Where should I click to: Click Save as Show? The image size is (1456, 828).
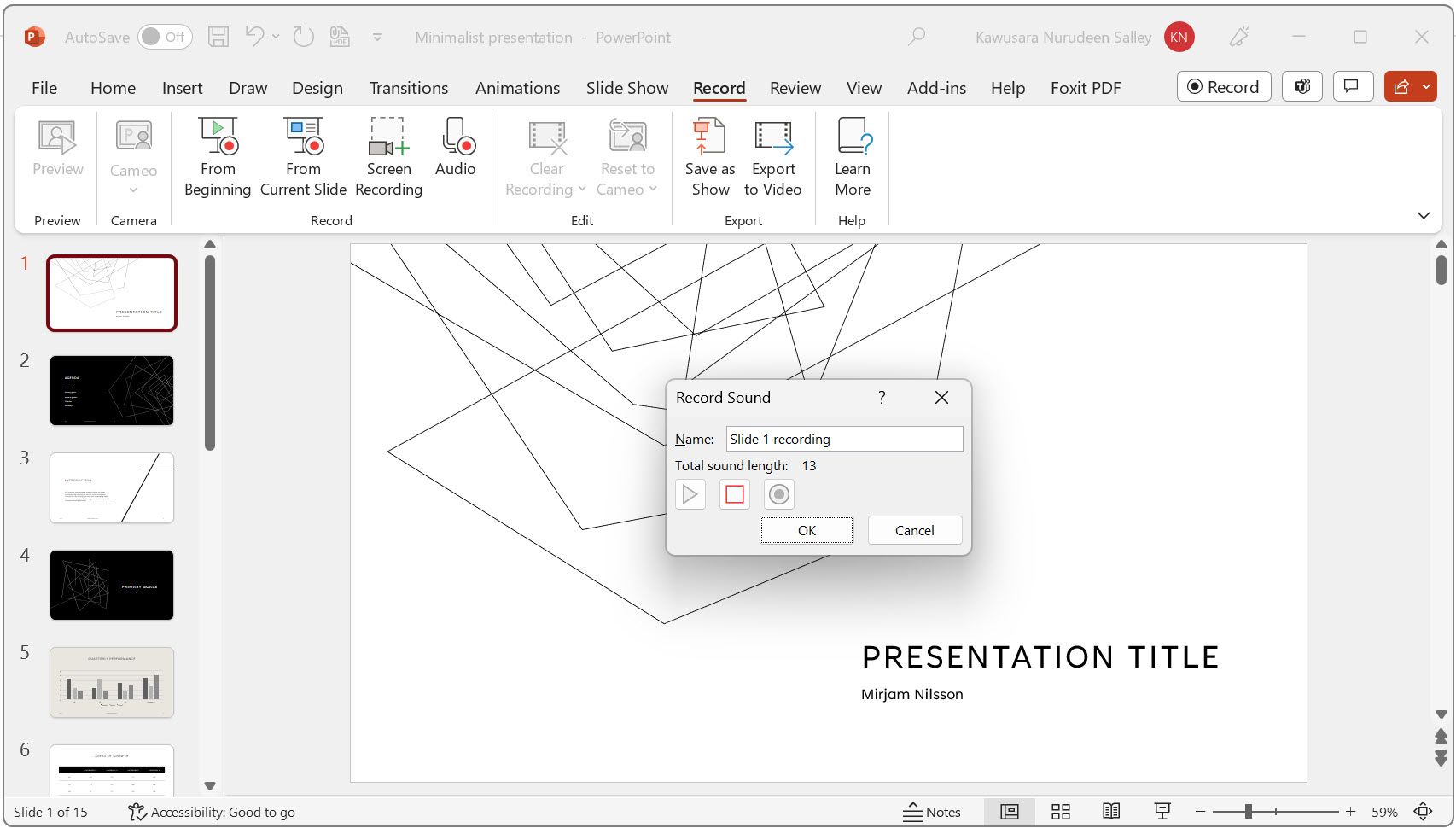[x=708, y=158]
